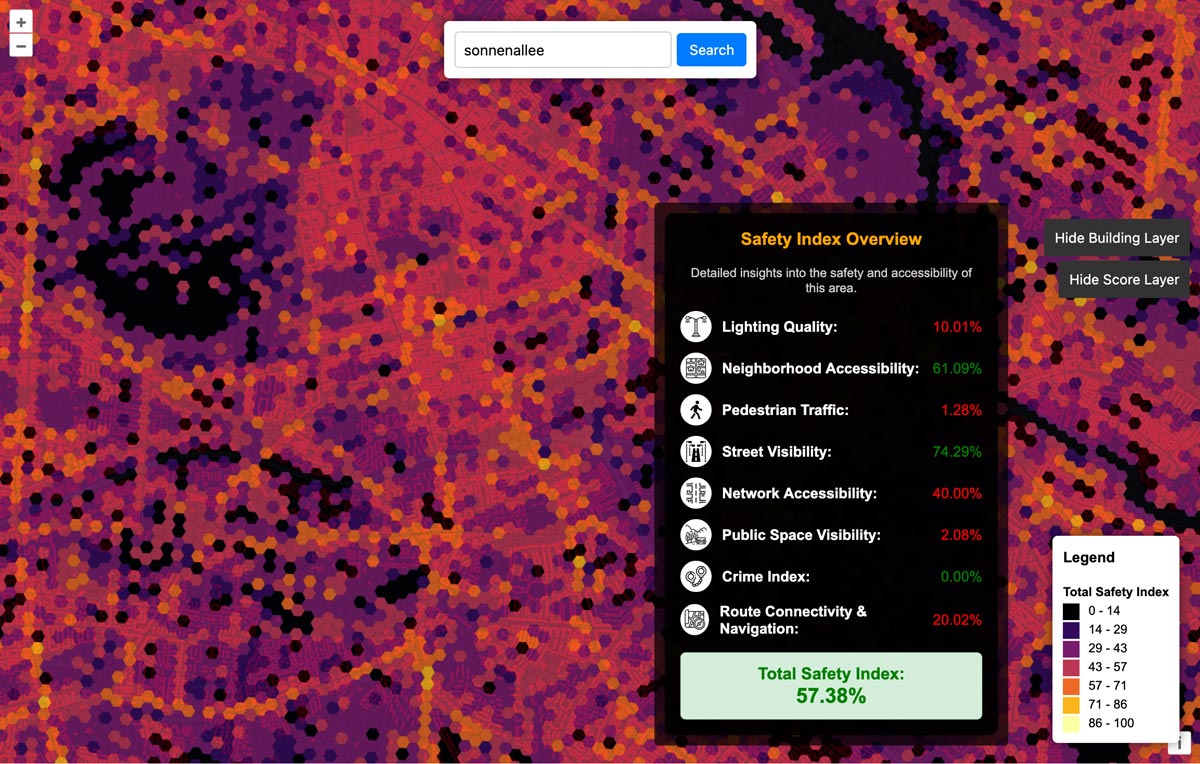Hide the Score Layer
The height and width of the screenshot is (764, 1200).
tap(1124, 280)
